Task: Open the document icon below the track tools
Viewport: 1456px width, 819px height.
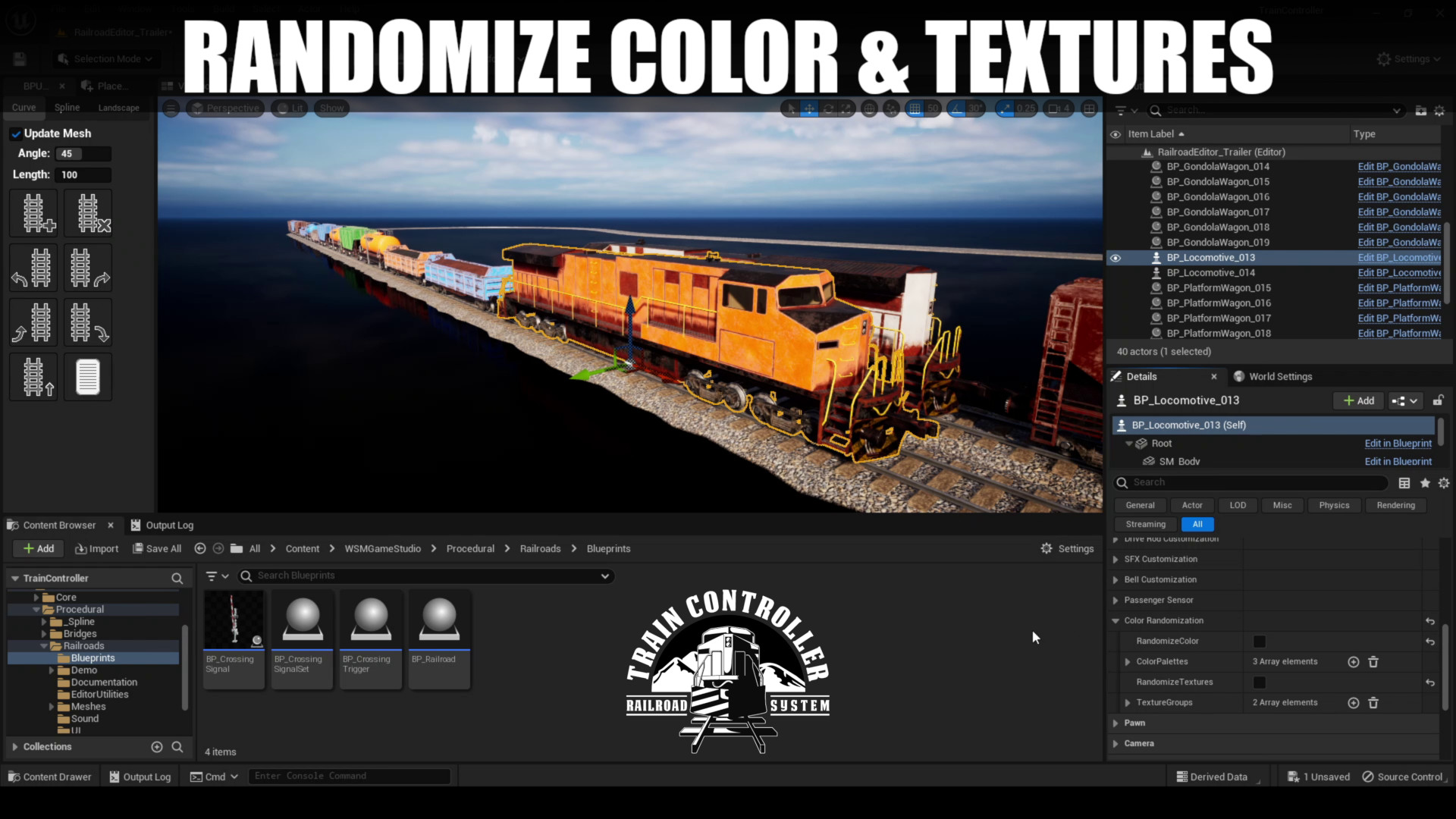Action: click(x=88, y=377)
